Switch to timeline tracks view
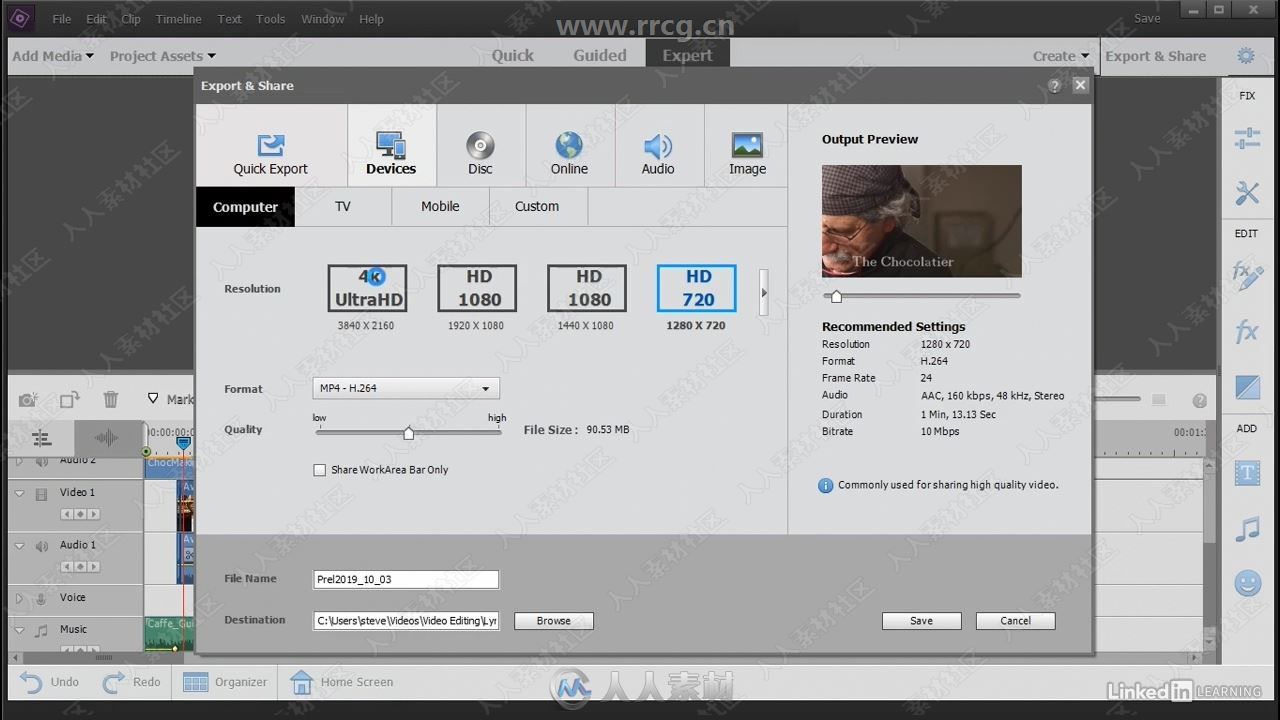The height and width of the screenshot is (720, 1280). click(x=41, y=438)
